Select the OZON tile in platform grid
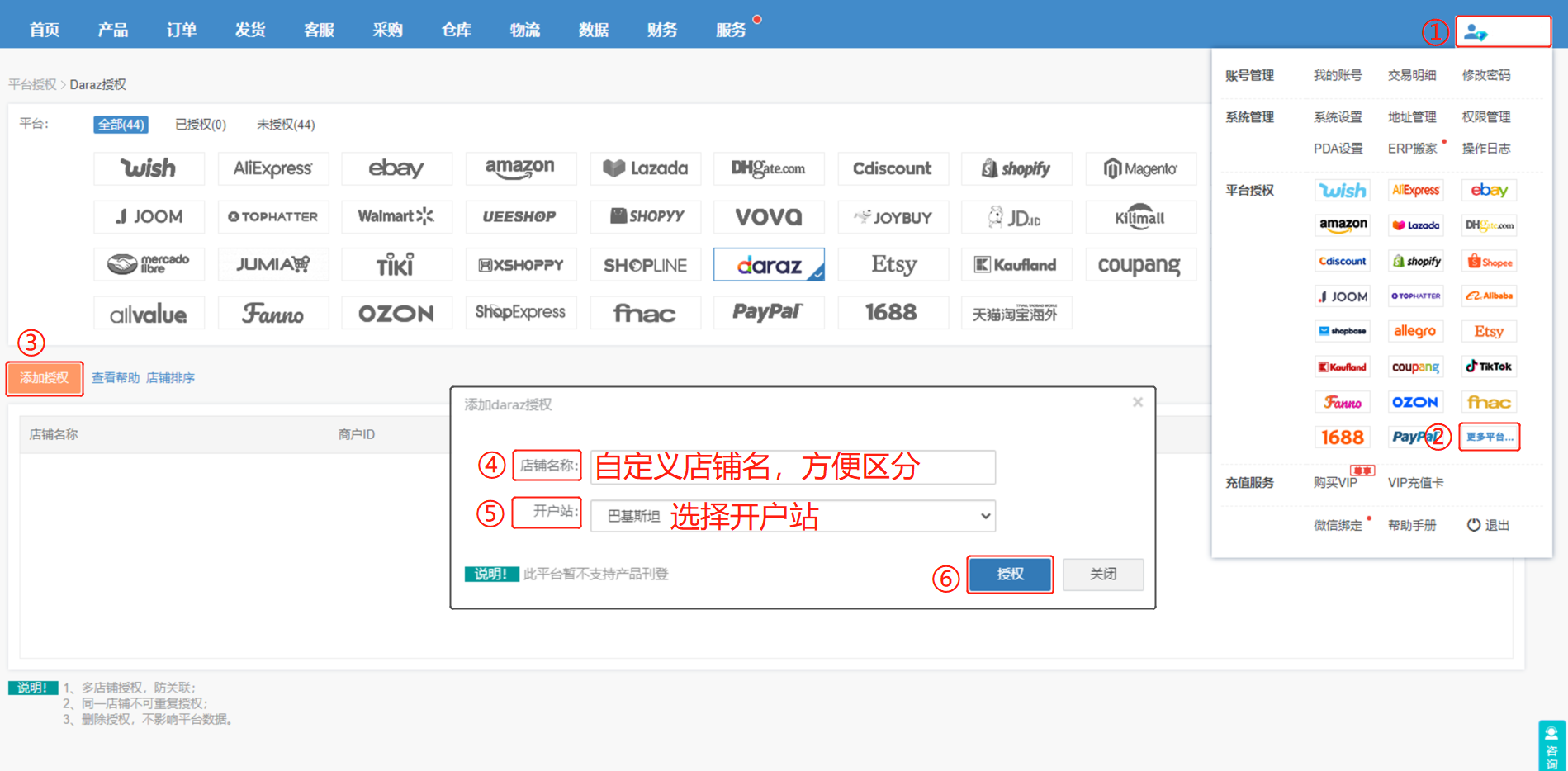The height and width of the screenshot is (771, 1568). (396, 313)
